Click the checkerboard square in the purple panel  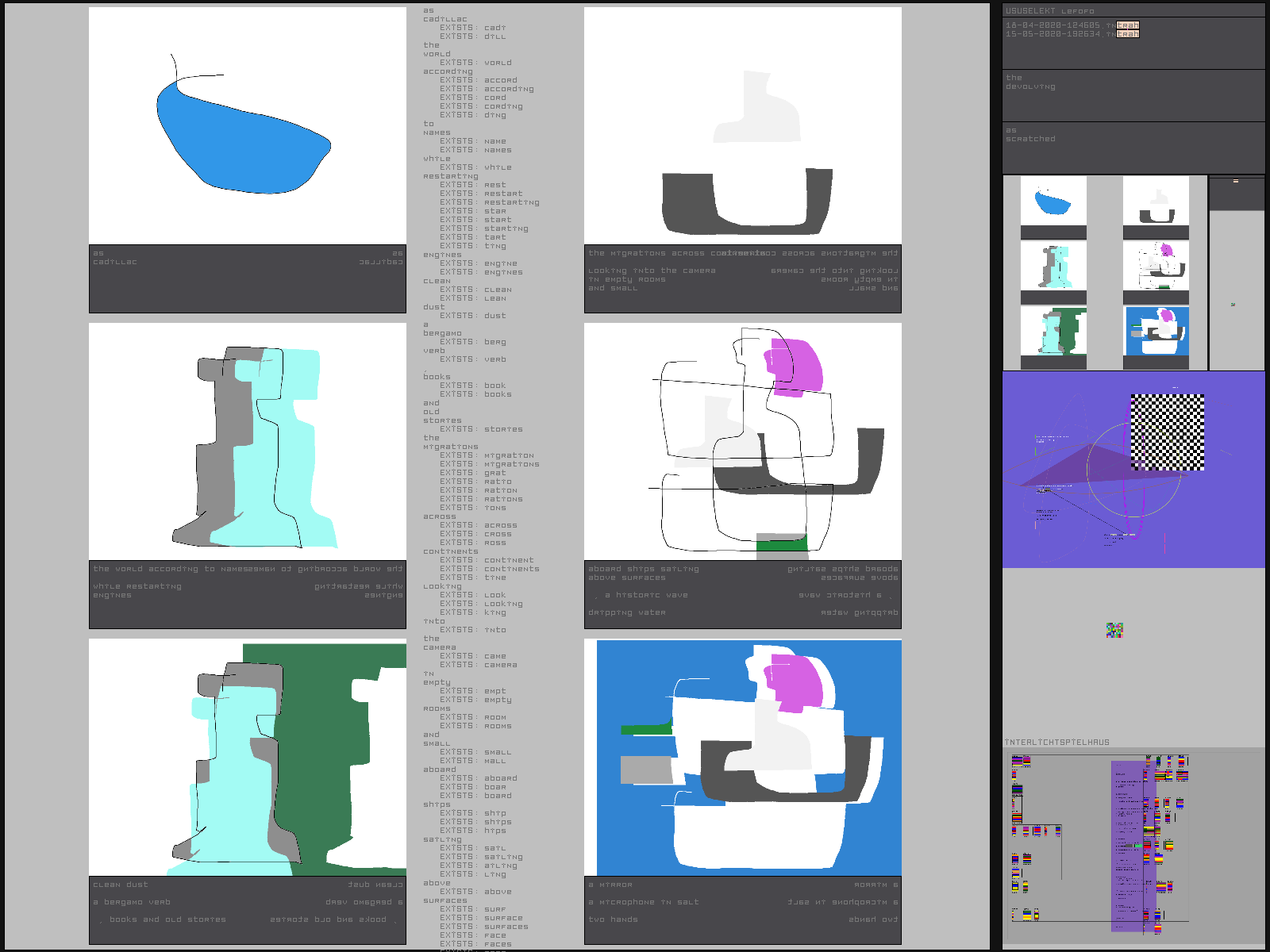[1168, 432]
